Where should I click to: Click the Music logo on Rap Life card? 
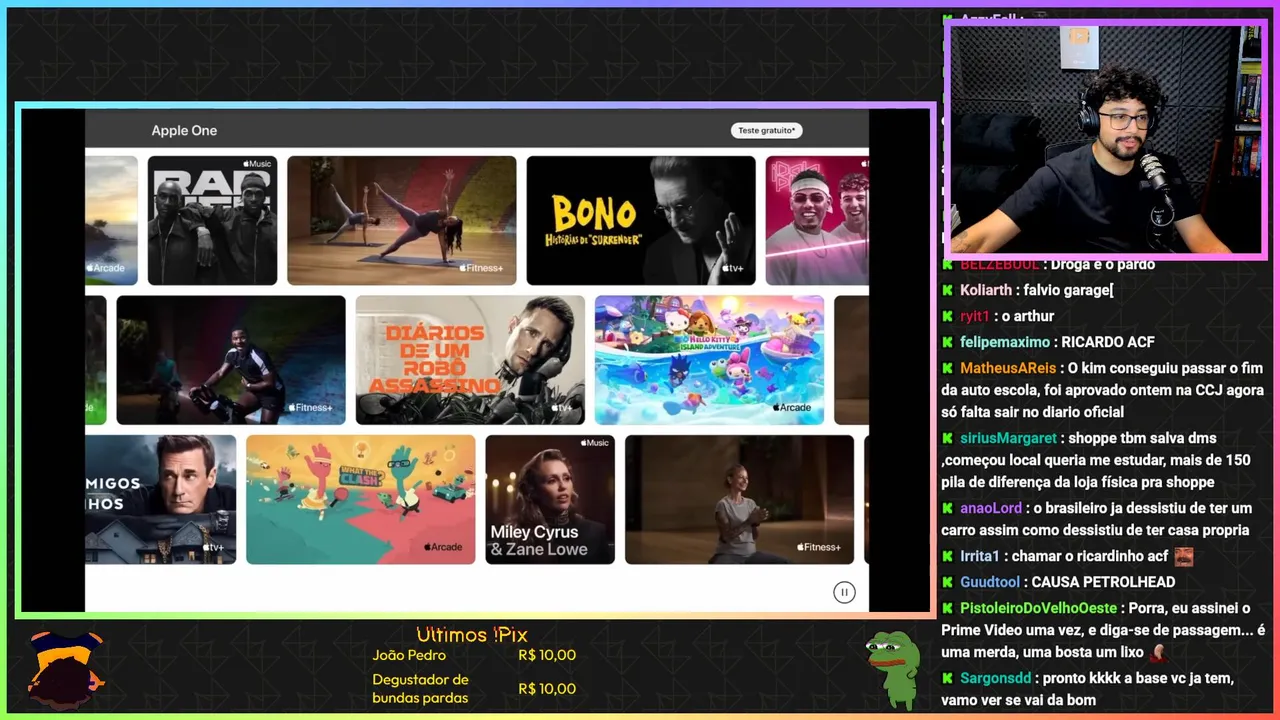pos(256,163)
